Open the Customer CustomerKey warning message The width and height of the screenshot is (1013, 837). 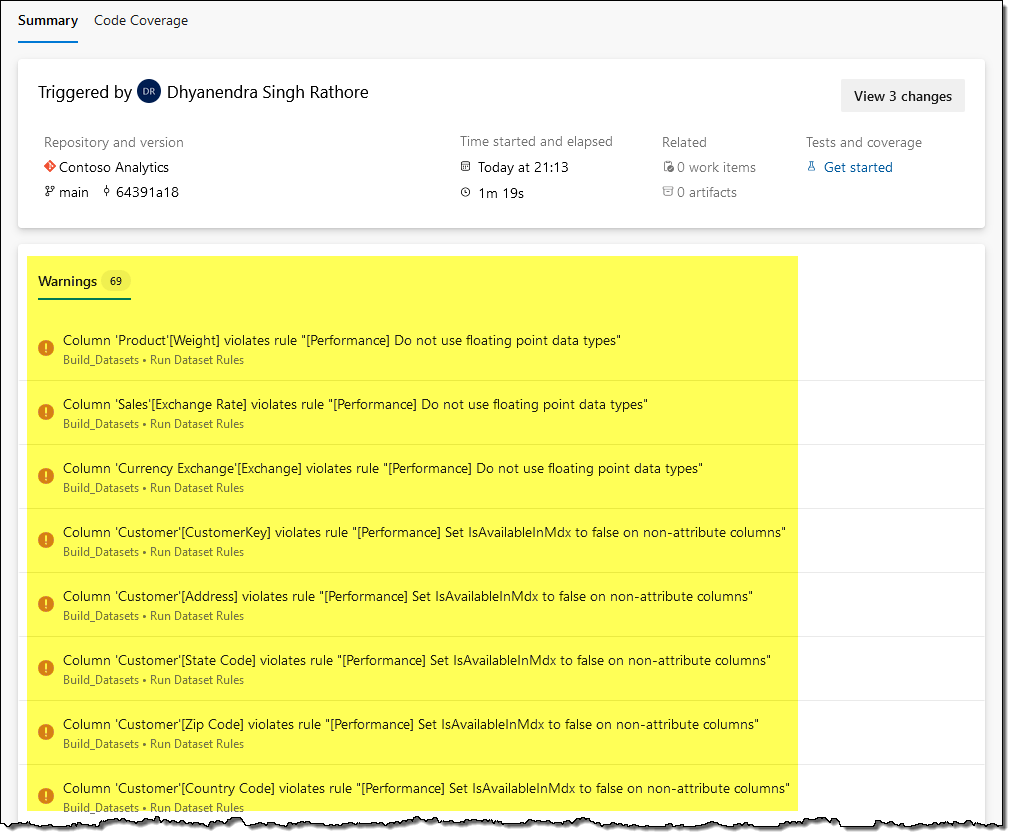pos(424,532)
